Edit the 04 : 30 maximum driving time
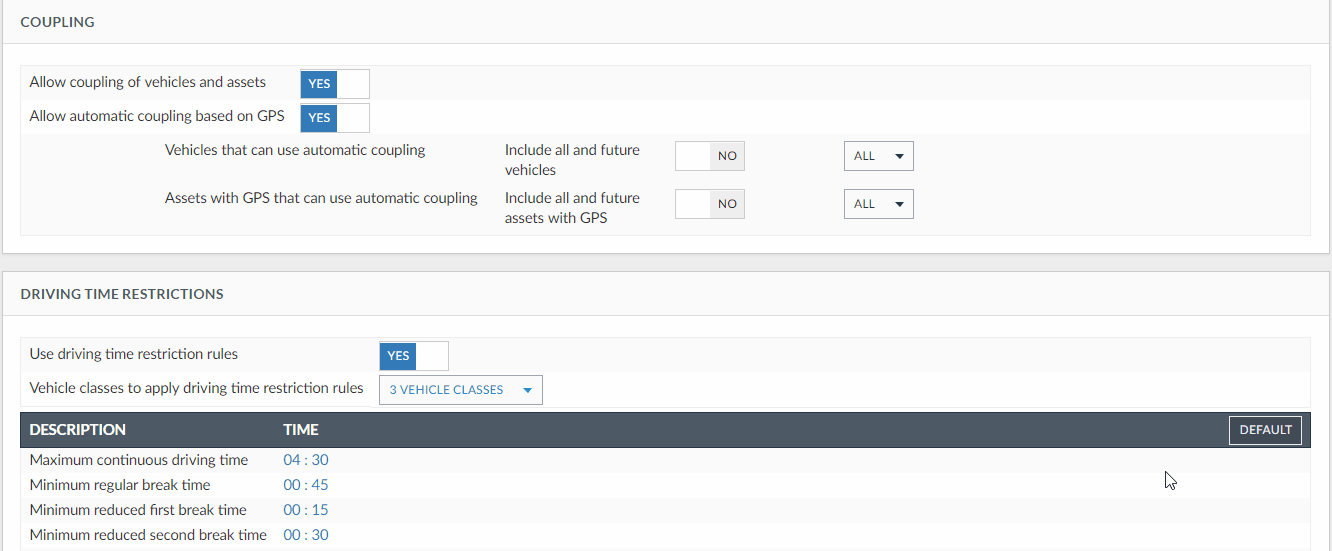The width and height of the screenshot is (1332, 551). coord(305,461)
